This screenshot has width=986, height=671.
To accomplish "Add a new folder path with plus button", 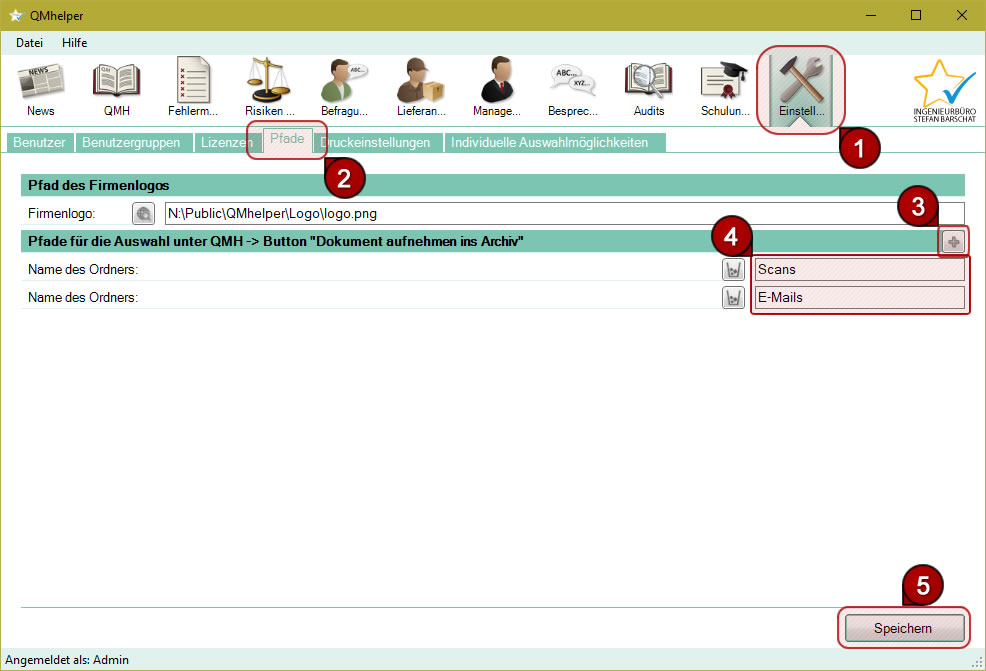I will pos(953,242).
